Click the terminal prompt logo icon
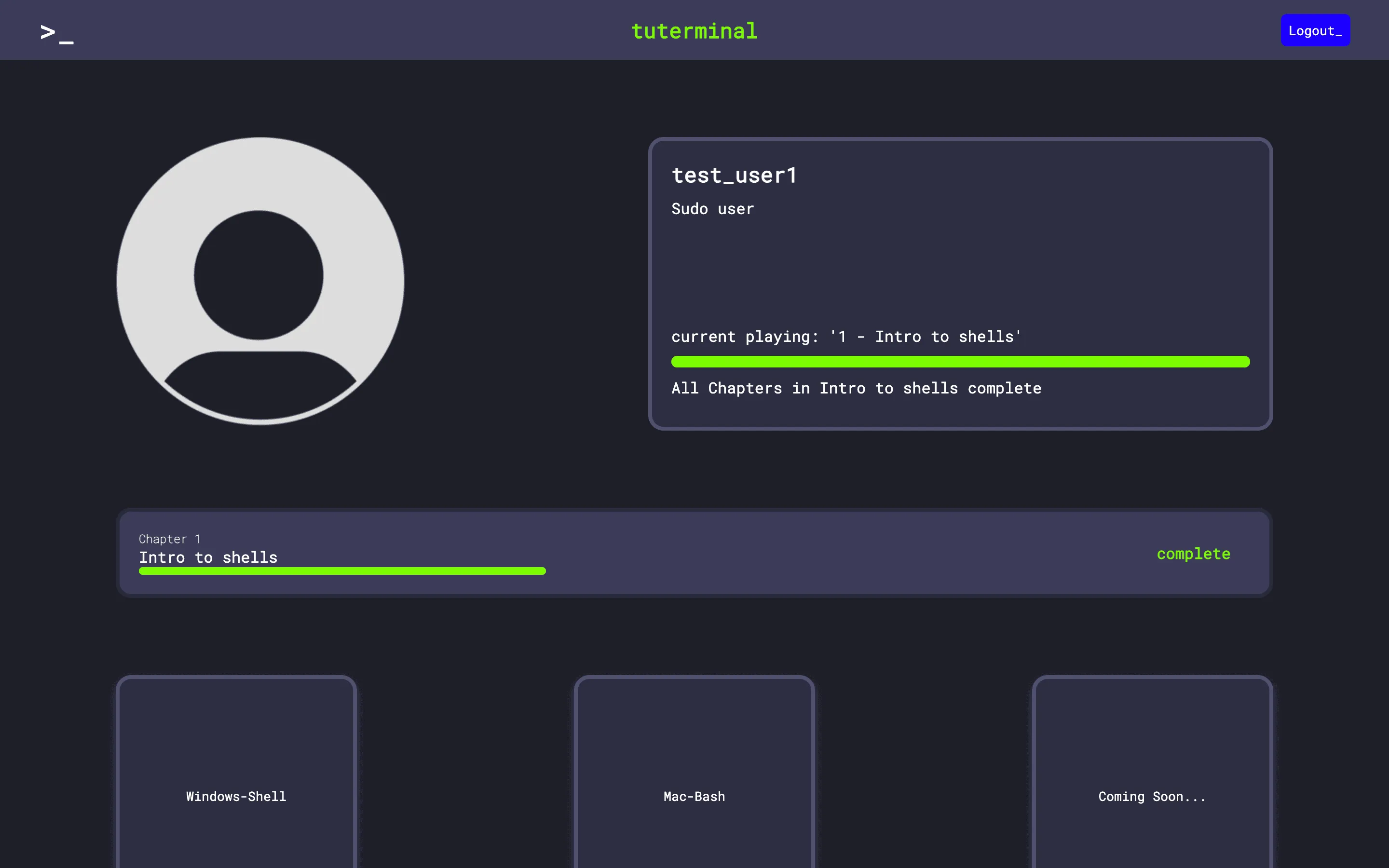The height and width of the screenshot is (868, 1389). 57,33
